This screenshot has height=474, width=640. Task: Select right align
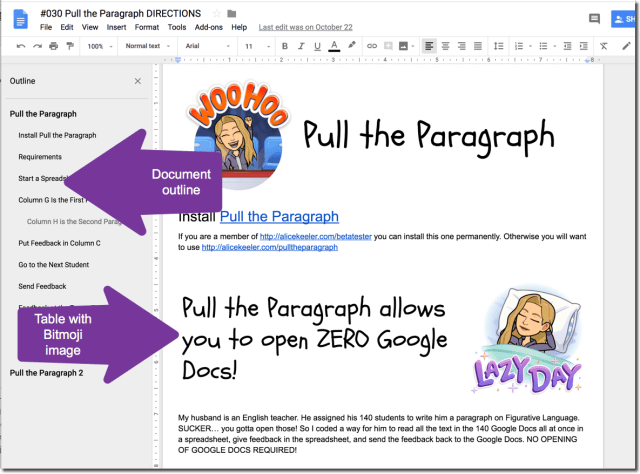coord(462,46)
